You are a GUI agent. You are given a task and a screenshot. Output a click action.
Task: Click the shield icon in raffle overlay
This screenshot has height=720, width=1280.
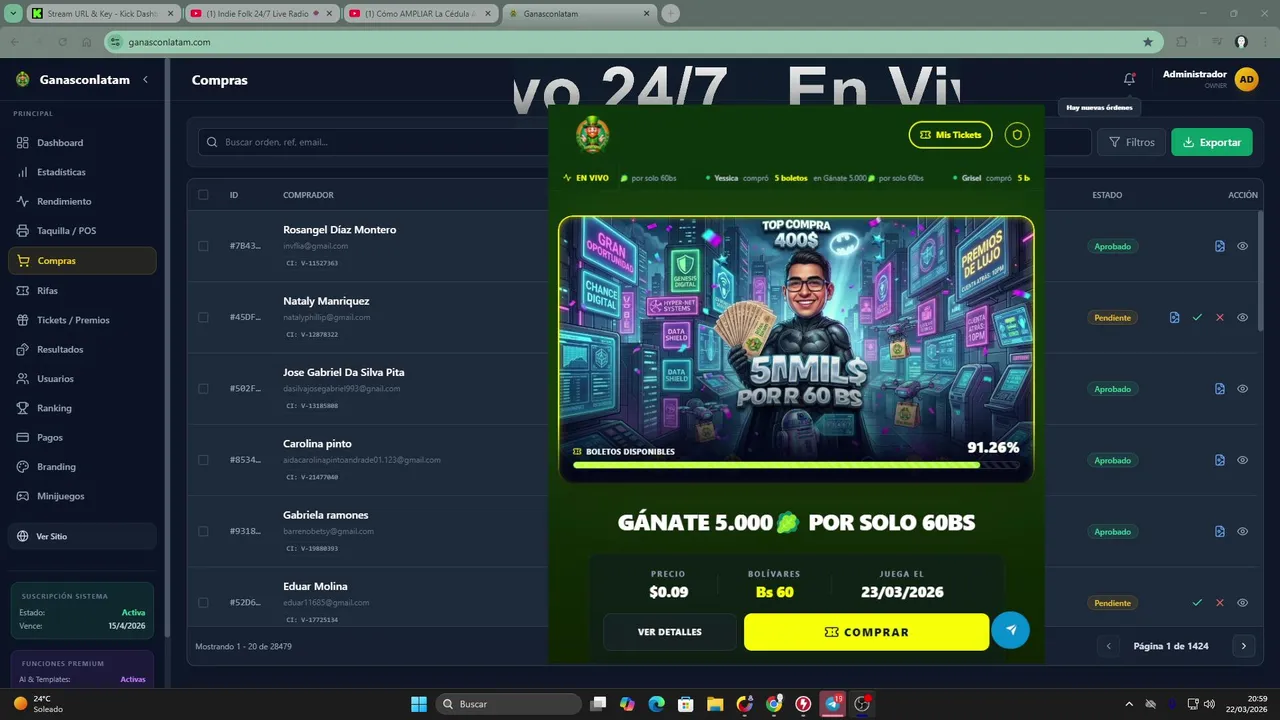point(1017,134)
